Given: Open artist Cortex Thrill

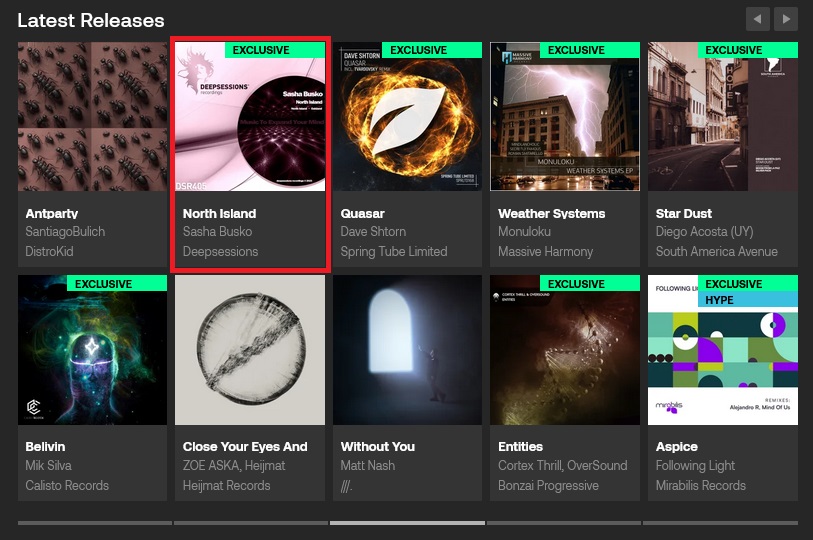Looking at the screenshot, I should click(530, 465).
